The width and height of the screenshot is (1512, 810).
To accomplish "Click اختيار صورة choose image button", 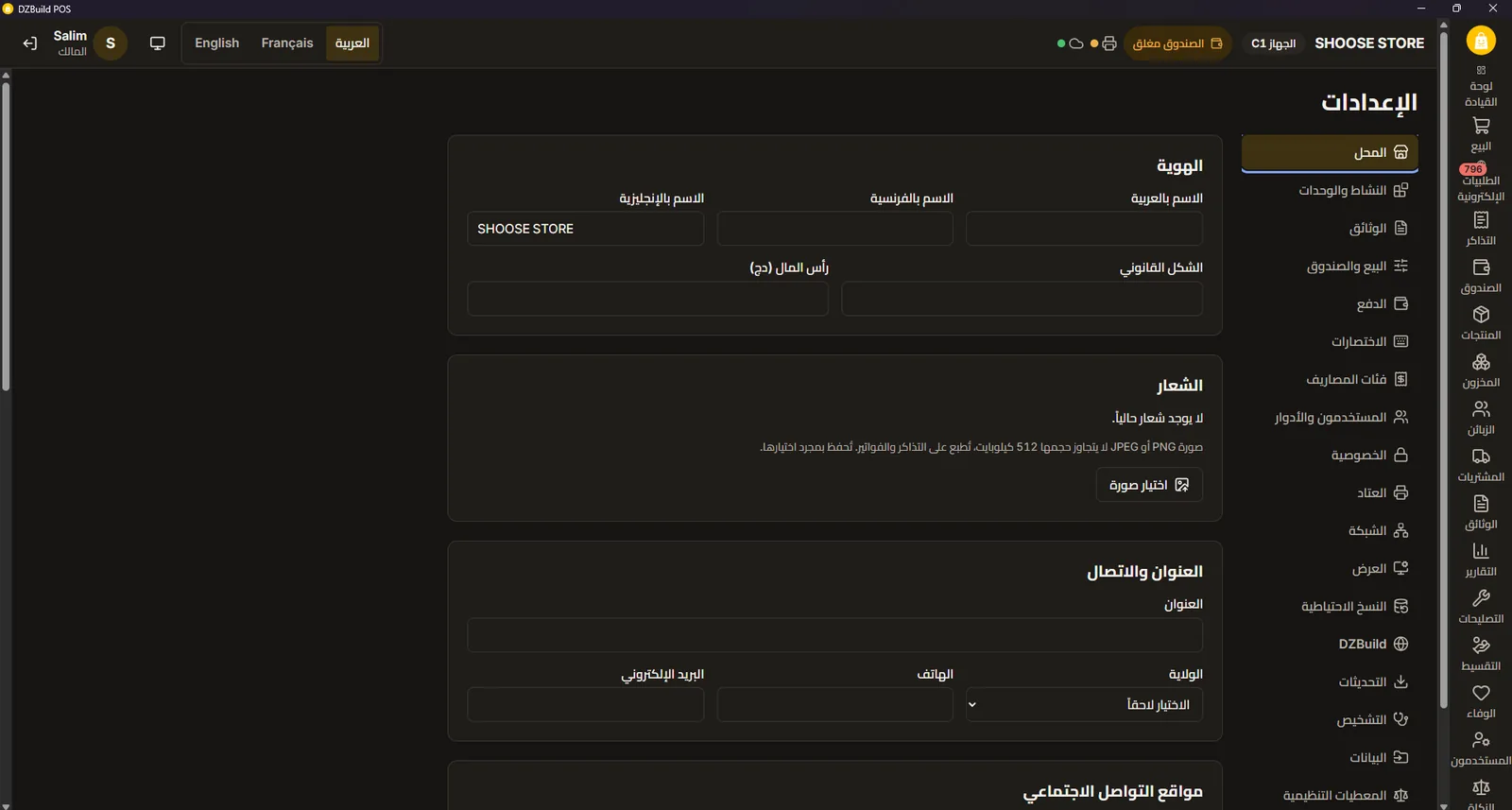I will click(1149, 485).
